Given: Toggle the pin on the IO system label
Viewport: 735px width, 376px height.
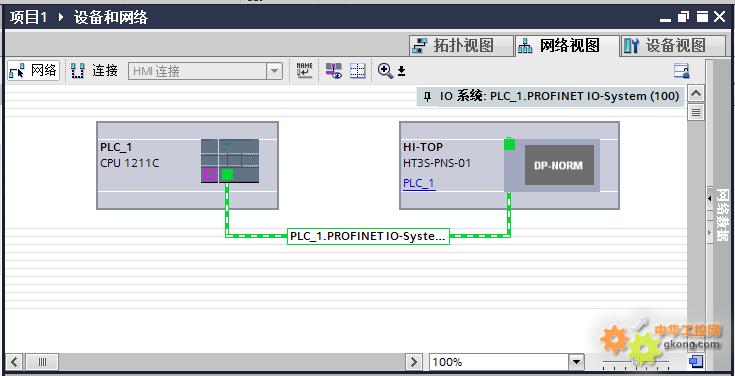Looking at the screenshot, I should (x=427, y=97).
